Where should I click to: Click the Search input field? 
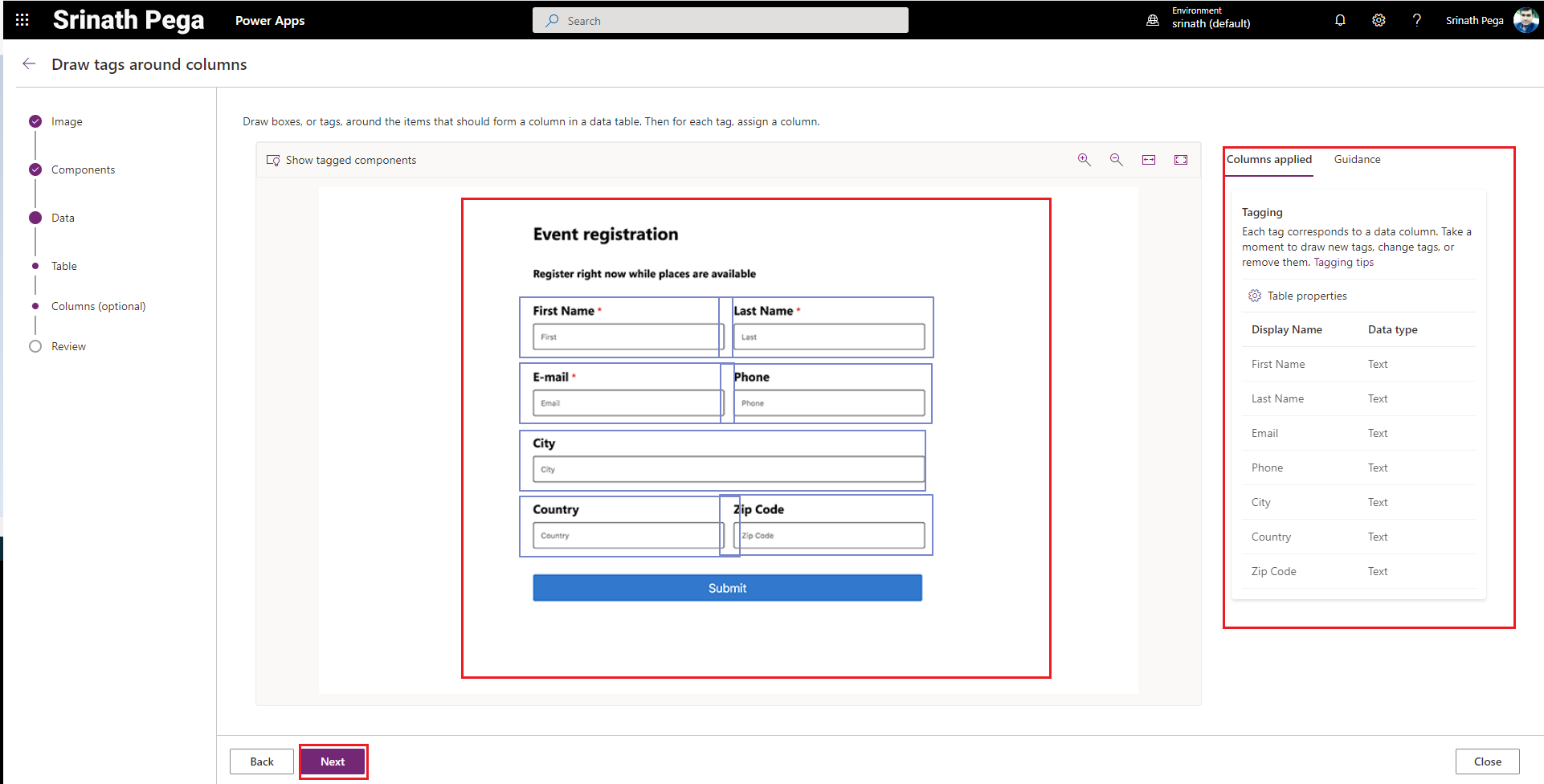tap(720, 21)
